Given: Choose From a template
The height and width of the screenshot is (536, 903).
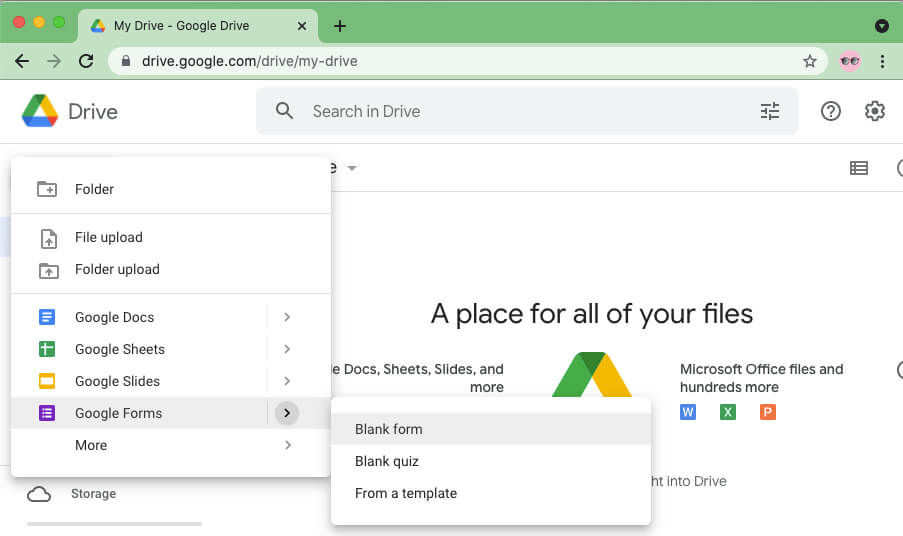Looking at the screenshot, I should [x=491, y=493].
